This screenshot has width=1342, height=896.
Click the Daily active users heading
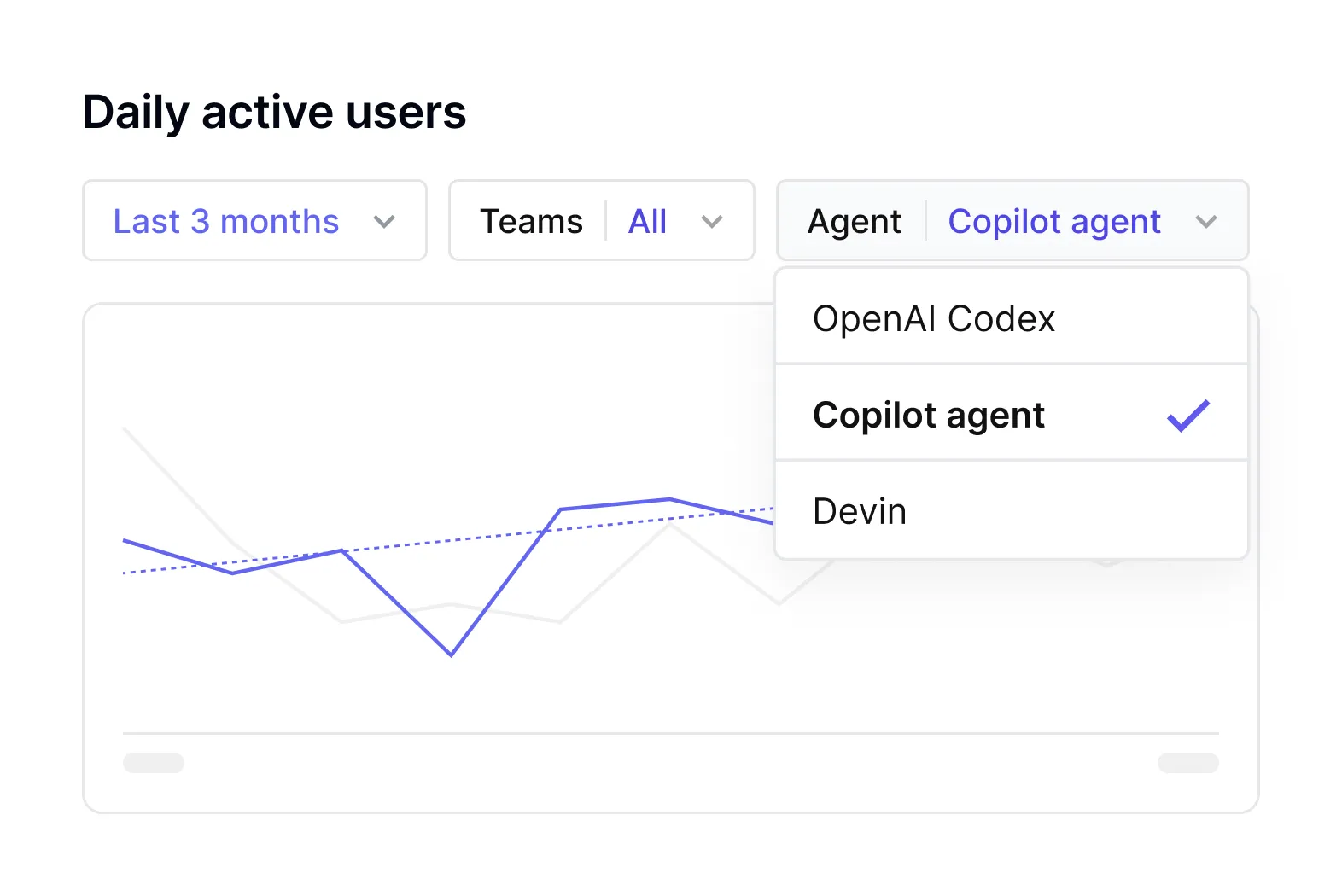coord(275,112)
